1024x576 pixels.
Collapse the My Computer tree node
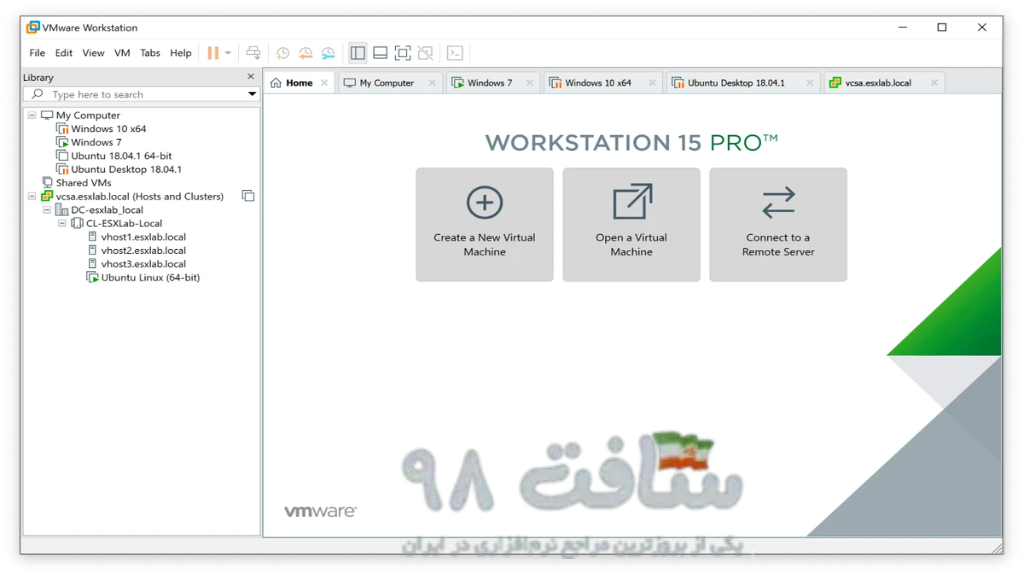(x=32, y=115)
